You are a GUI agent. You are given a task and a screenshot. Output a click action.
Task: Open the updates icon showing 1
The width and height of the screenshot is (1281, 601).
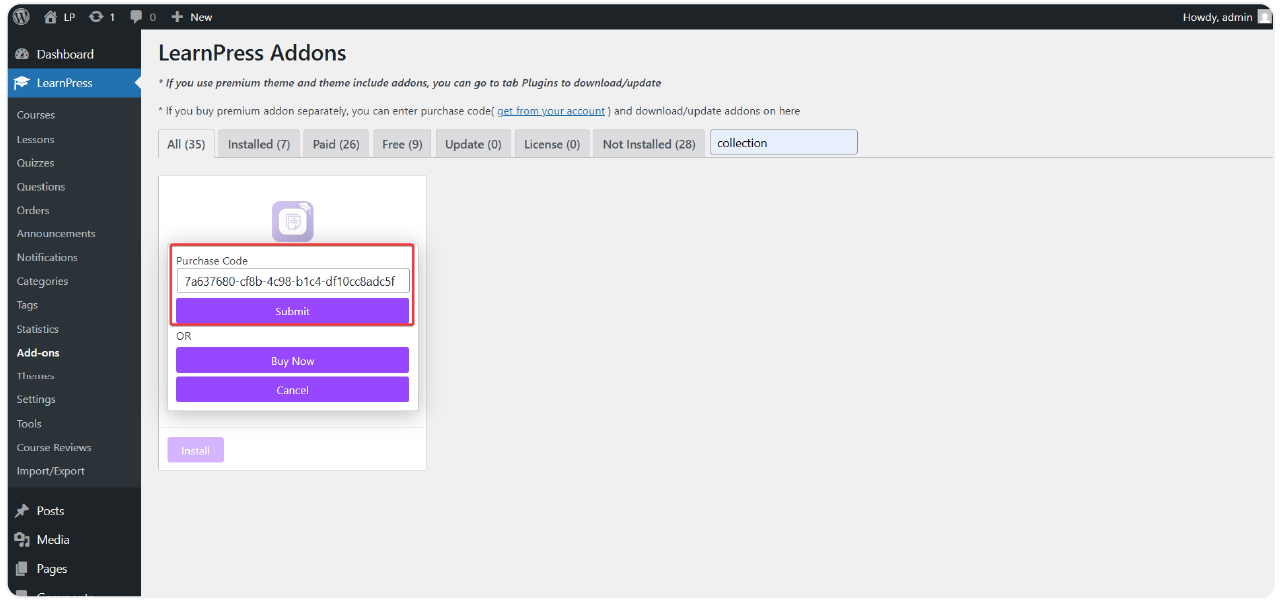click(96, 17)
